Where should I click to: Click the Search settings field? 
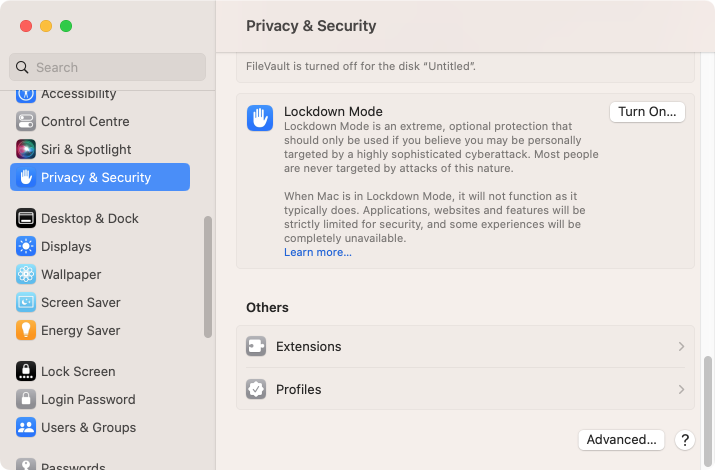click(108, 67)
